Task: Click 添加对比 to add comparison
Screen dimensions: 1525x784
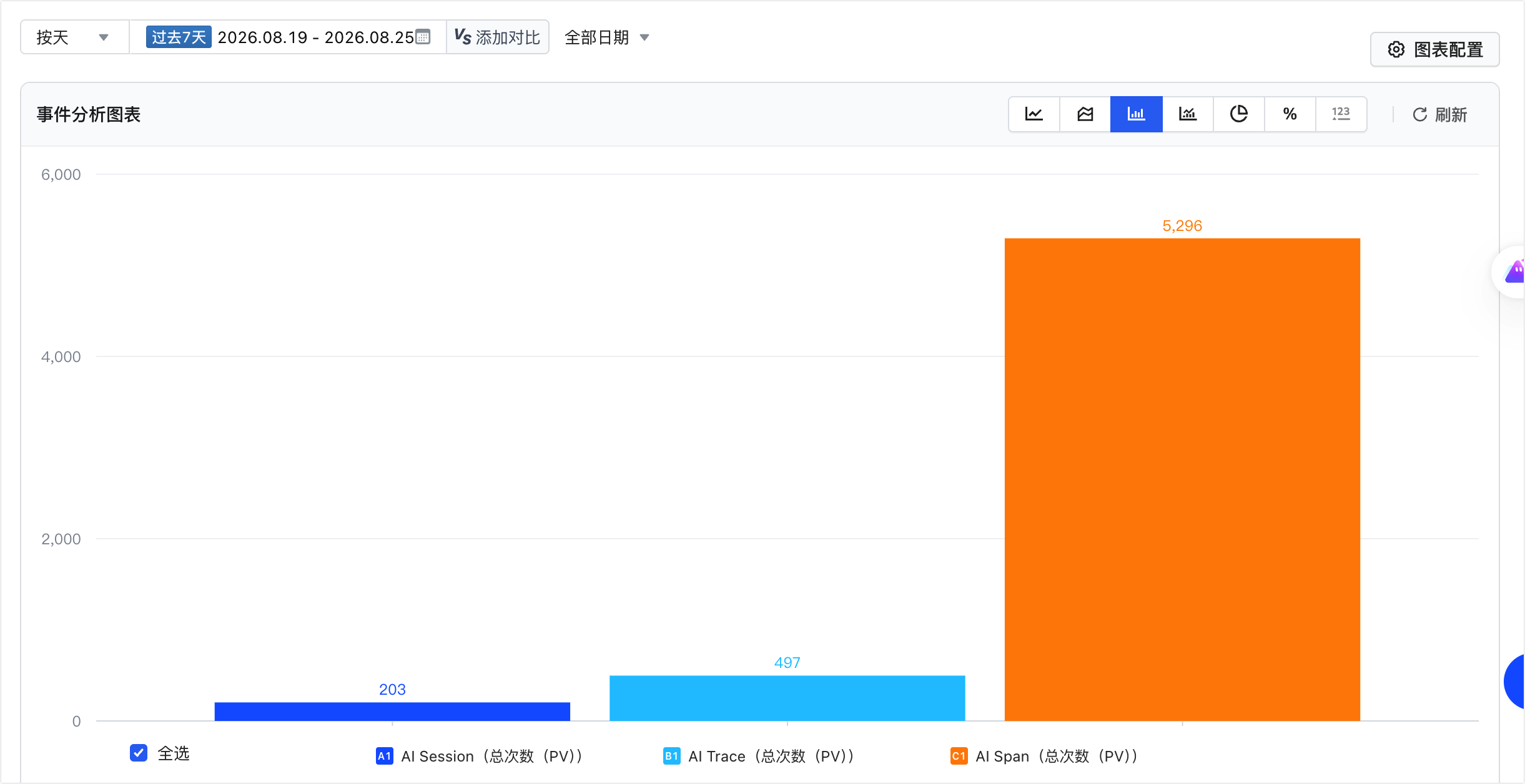Action: (498, 37)
